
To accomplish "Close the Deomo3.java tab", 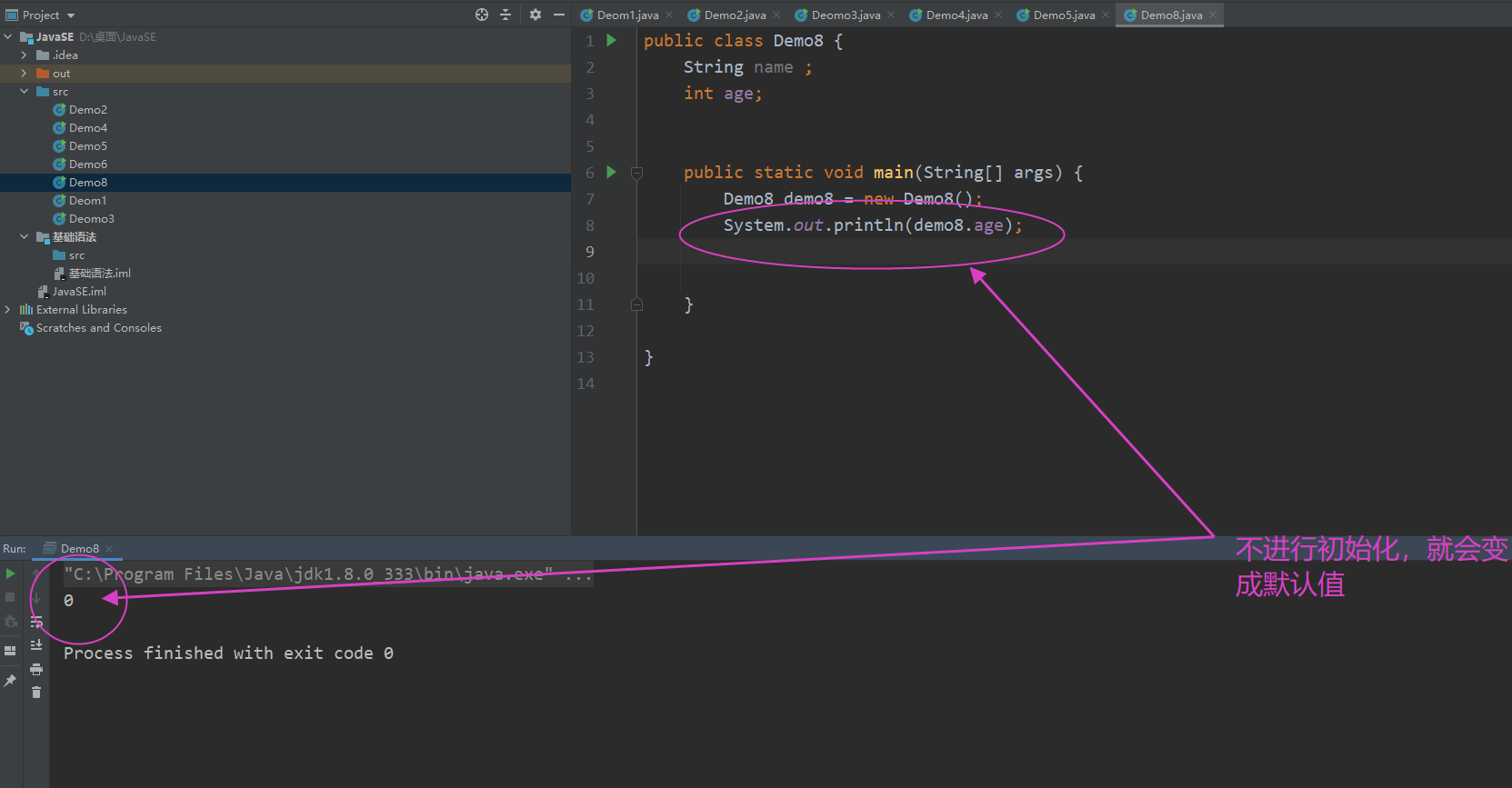I will 891,15.
